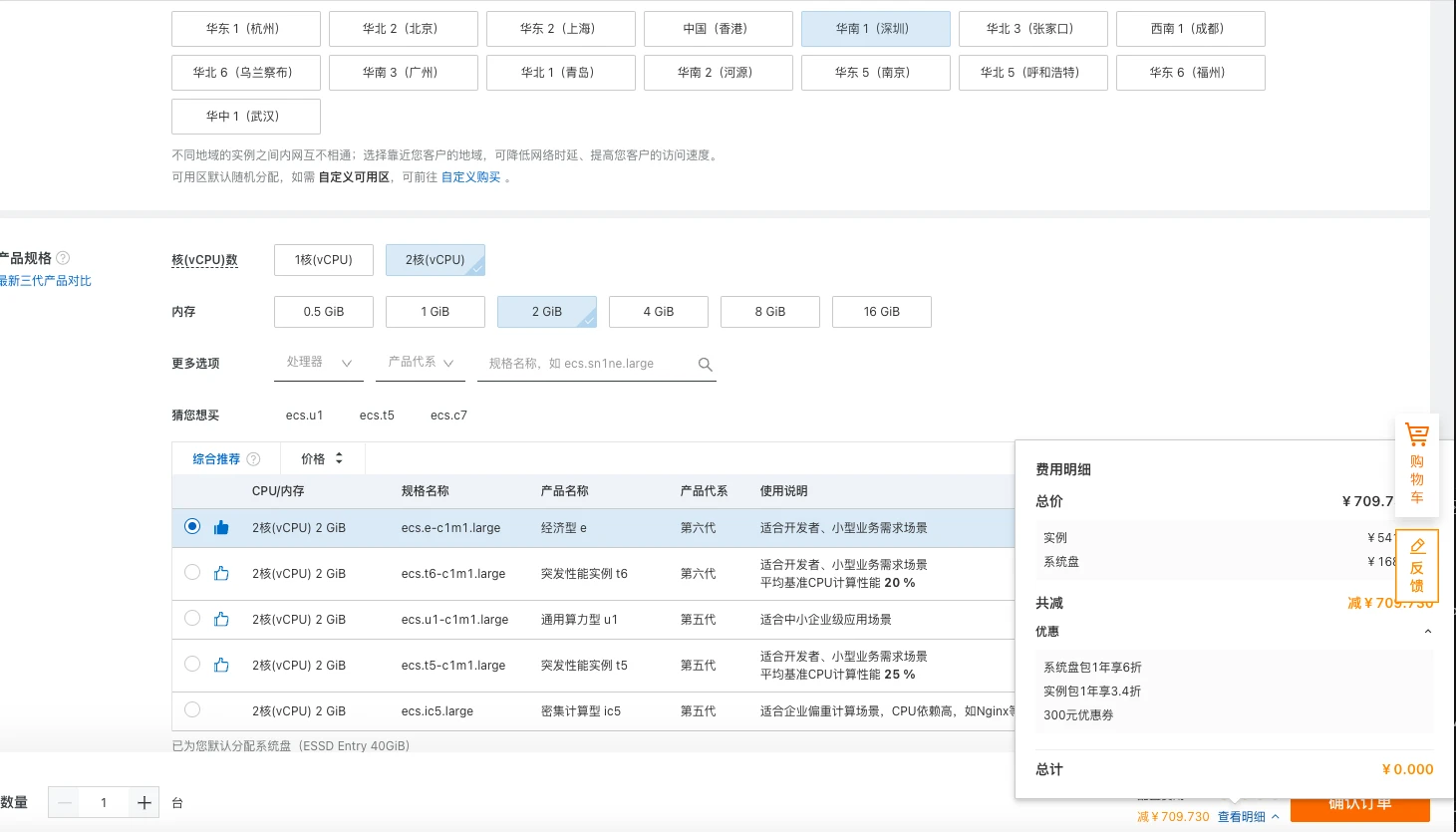Select the 华东 2 (上海) region button

click(560, 29)
